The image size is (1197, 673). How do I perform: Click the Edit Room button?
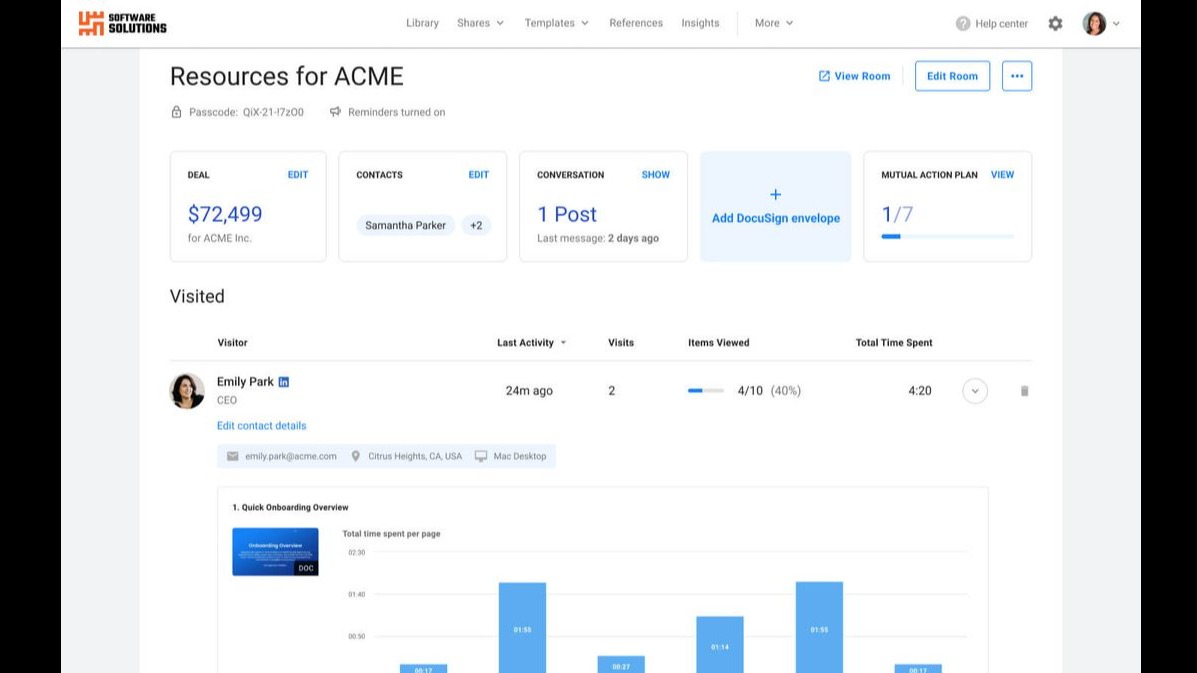pos(952,76)
